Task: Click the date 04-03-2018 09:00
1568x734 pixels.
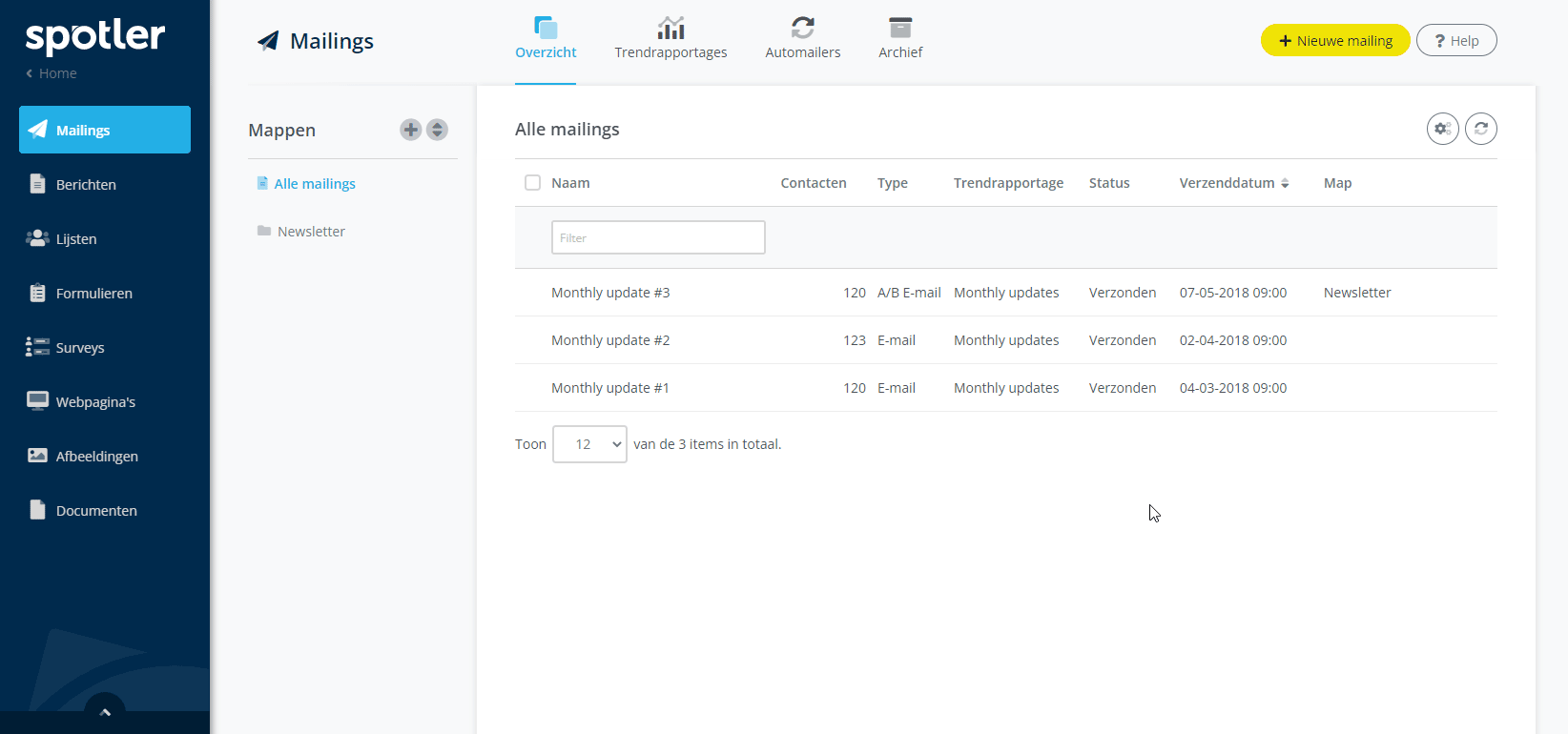Action: point(1233,388)
